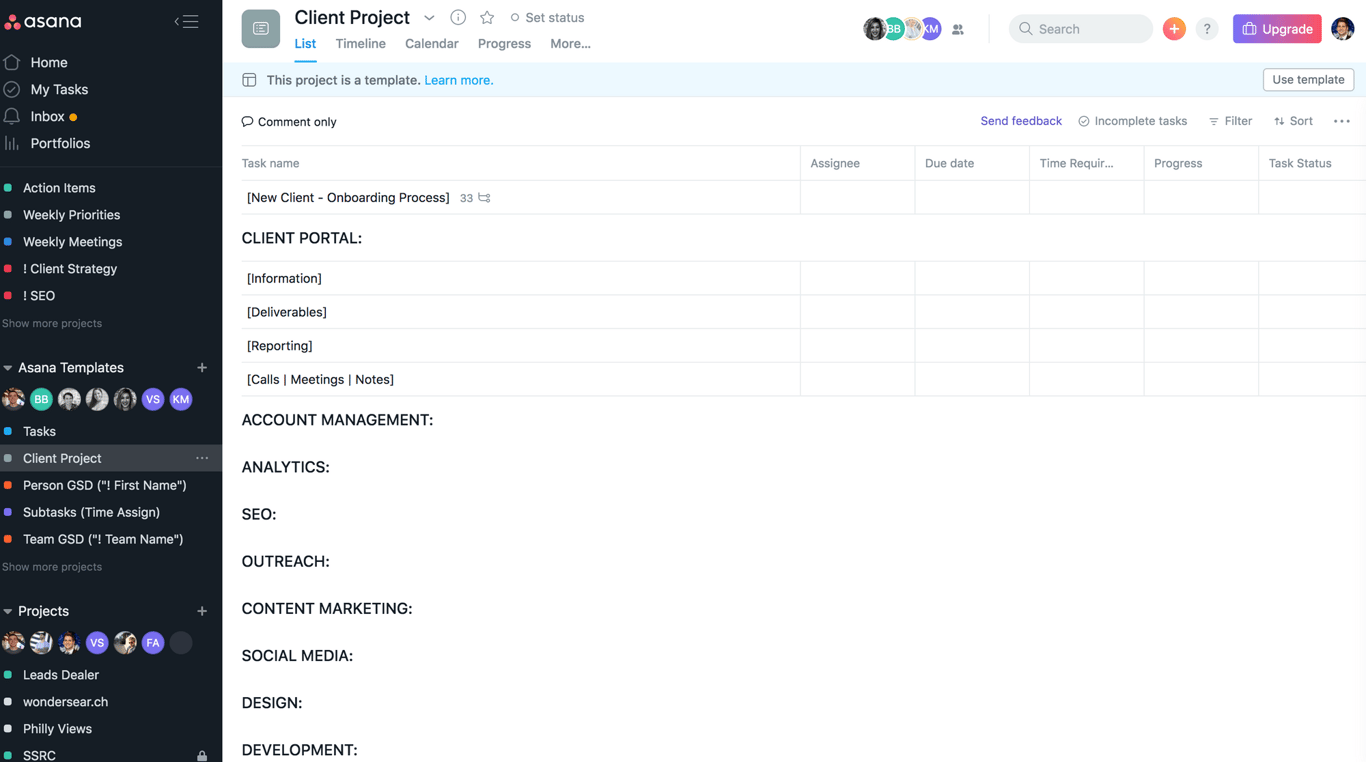Open the three-dot list options menu
1366x762 pixels.
coord(1342,121)
